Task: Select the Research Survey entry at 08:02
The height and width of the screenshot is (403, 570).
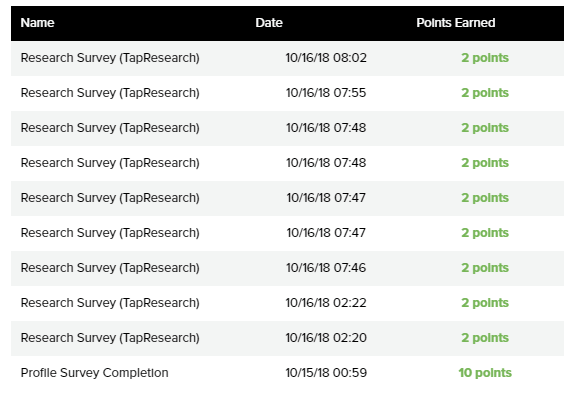Action: point(287,58)
